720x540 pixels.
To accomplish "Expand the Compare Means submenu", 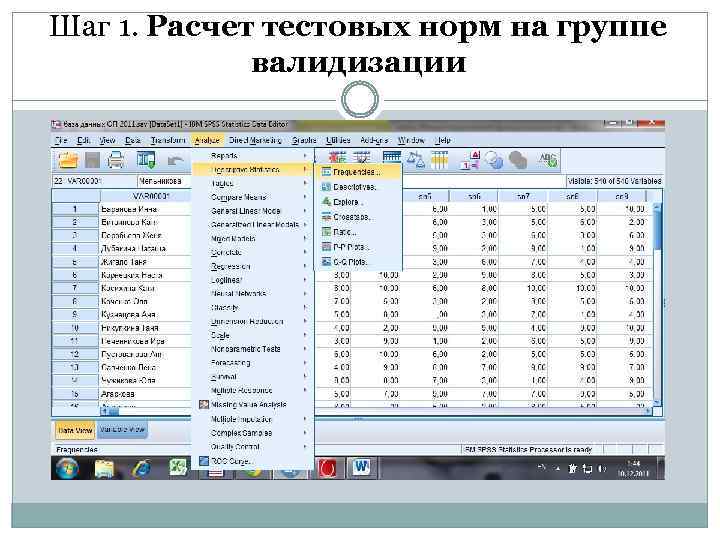I will [x=253, y=197].
